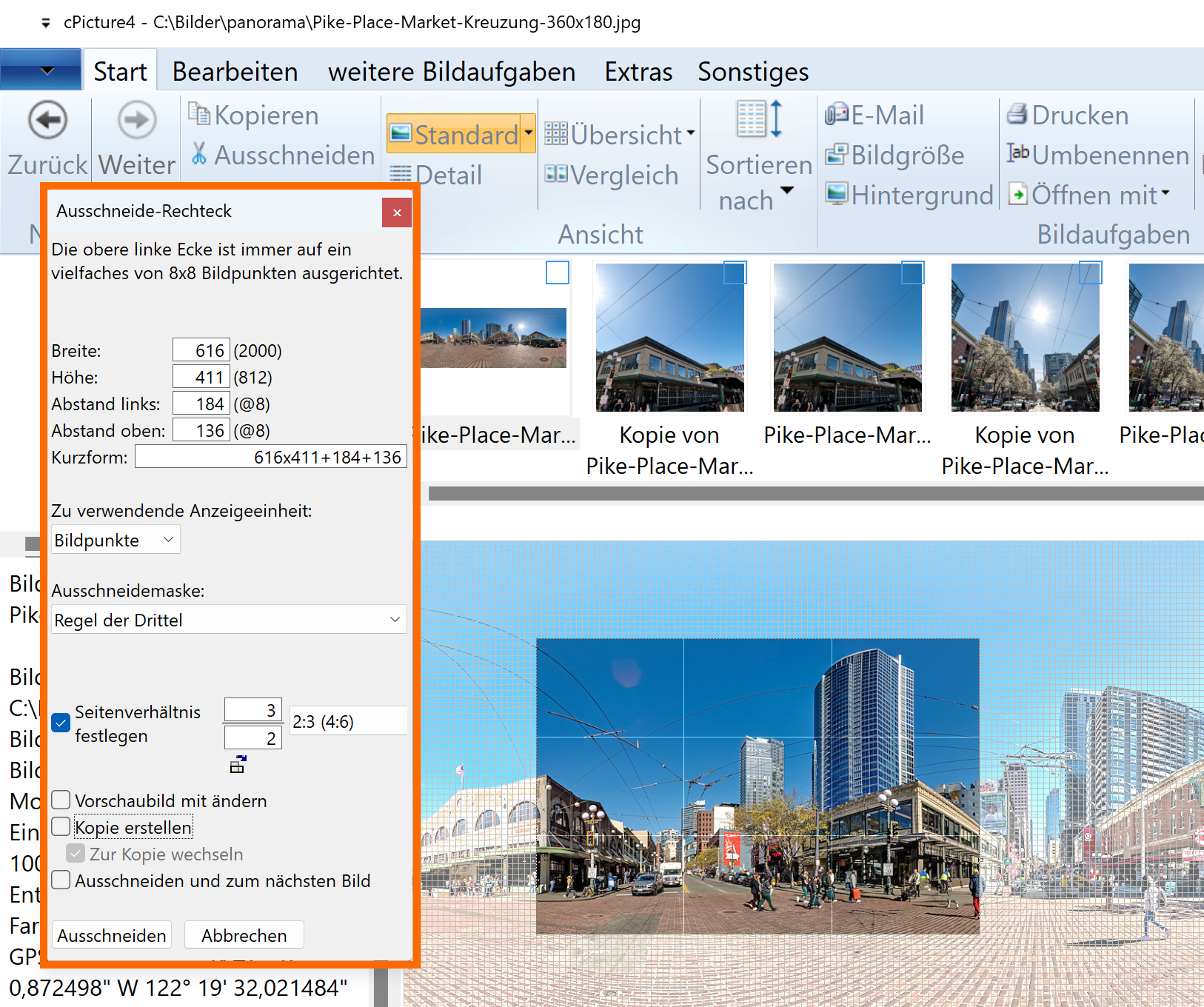The height and width of the screenshot is (1007, 1204).
Task: Enable Vorschaubild mit ändern checkbox
Action: click(61, 800)
